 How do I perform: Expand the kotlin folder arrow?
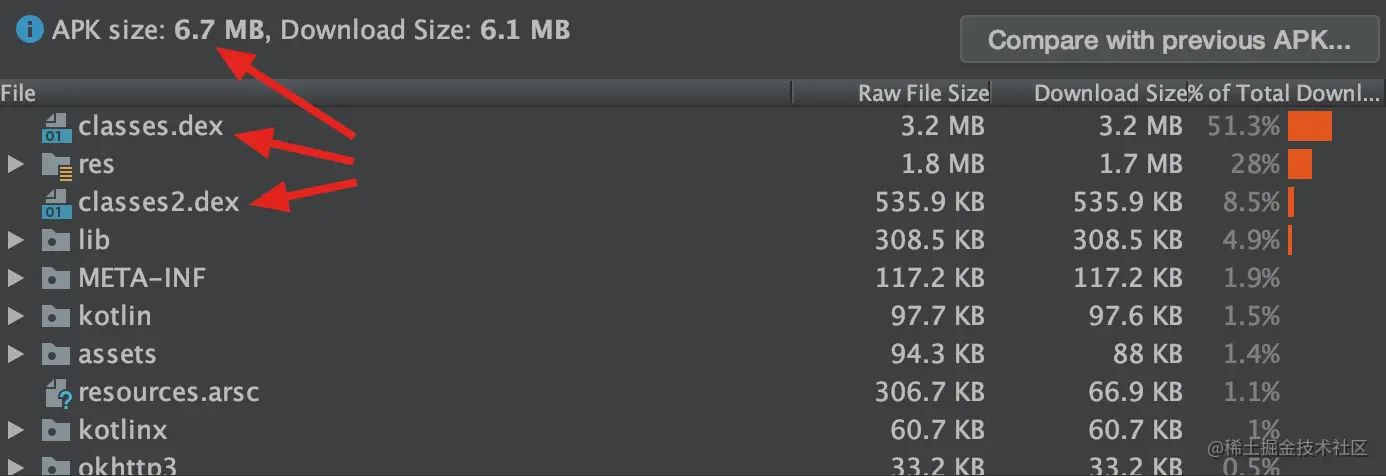click(x=14, y=316)
